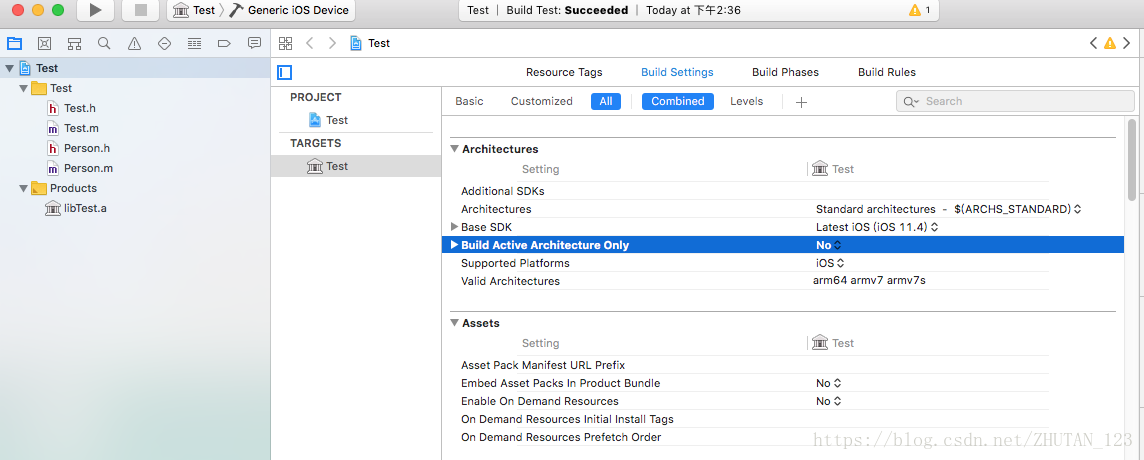Select Test.m file in navigator
Screen dimensions: 1144x460
point(72,129)
